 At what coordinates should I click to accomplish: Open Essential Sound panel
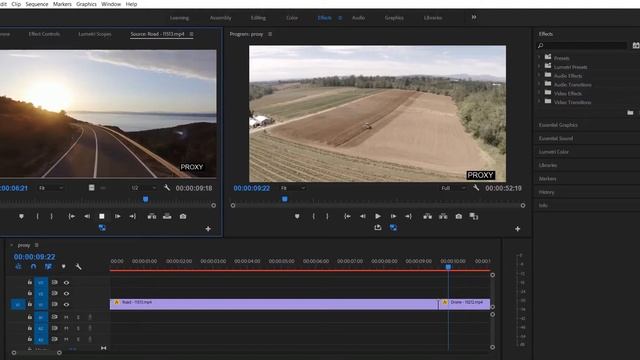tap(556, 138)
